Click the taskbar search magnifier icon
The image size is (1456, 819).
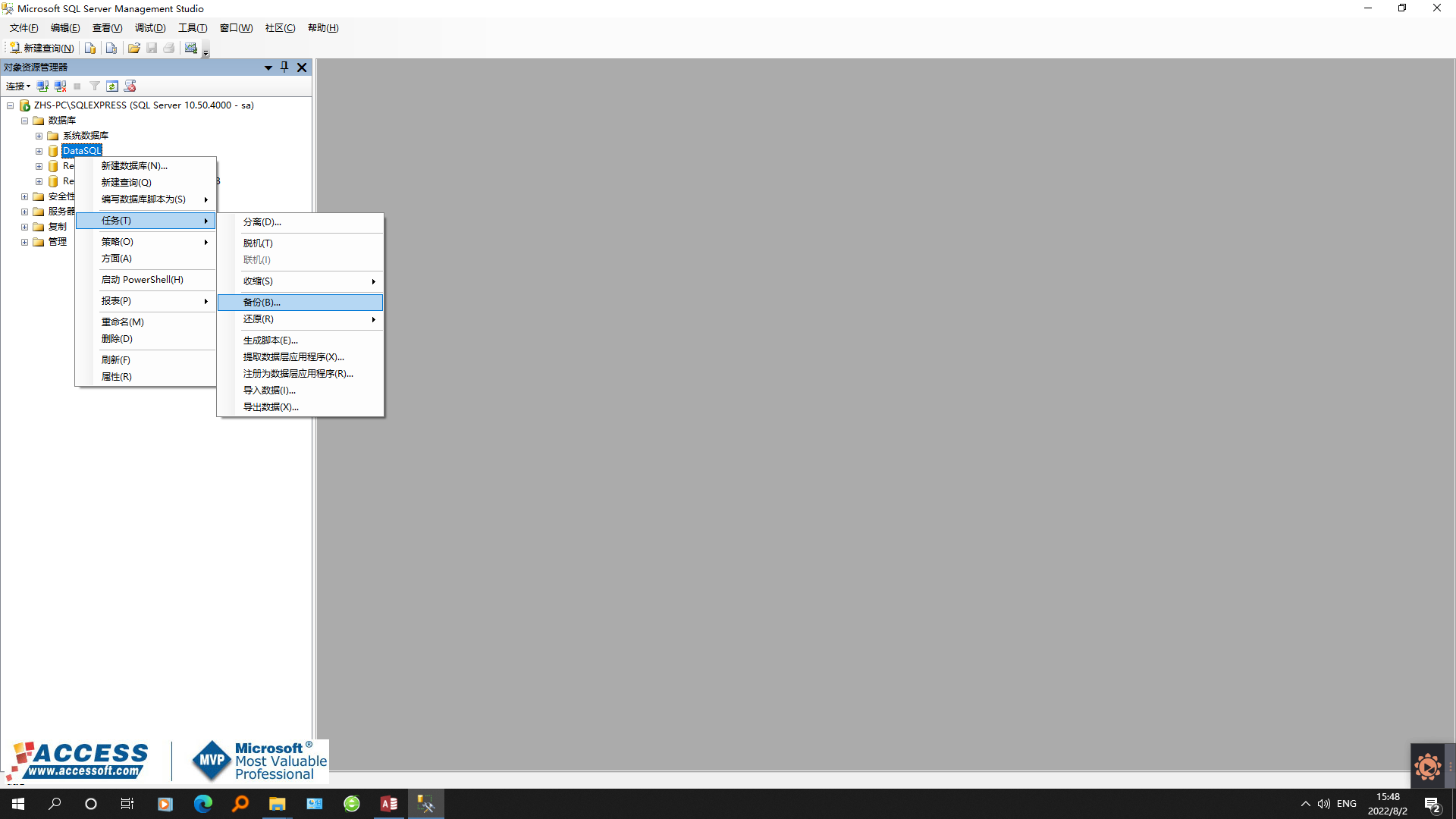55,804
